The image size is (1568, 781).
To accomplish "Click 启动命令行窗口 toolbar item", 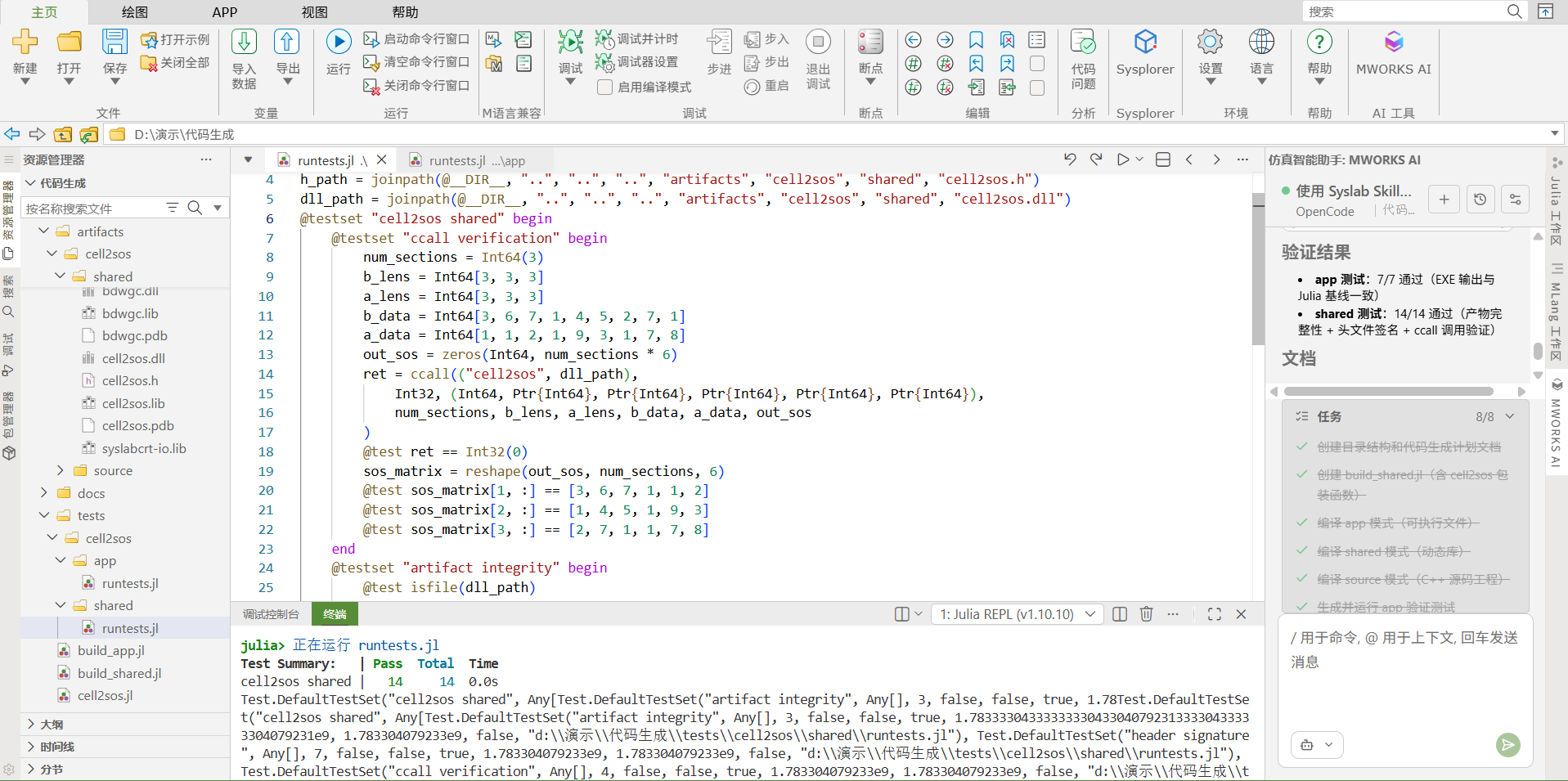I will 416,39.
